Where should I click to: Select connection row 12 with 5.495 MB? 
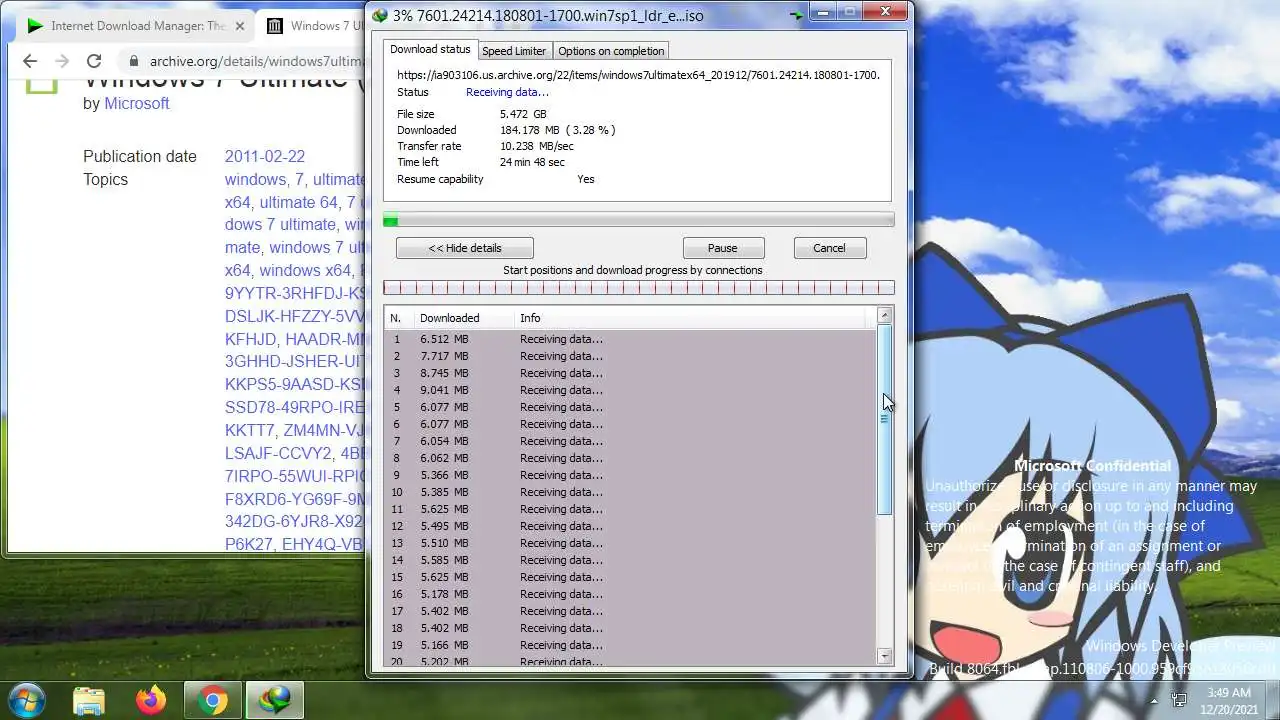point(630,526)
